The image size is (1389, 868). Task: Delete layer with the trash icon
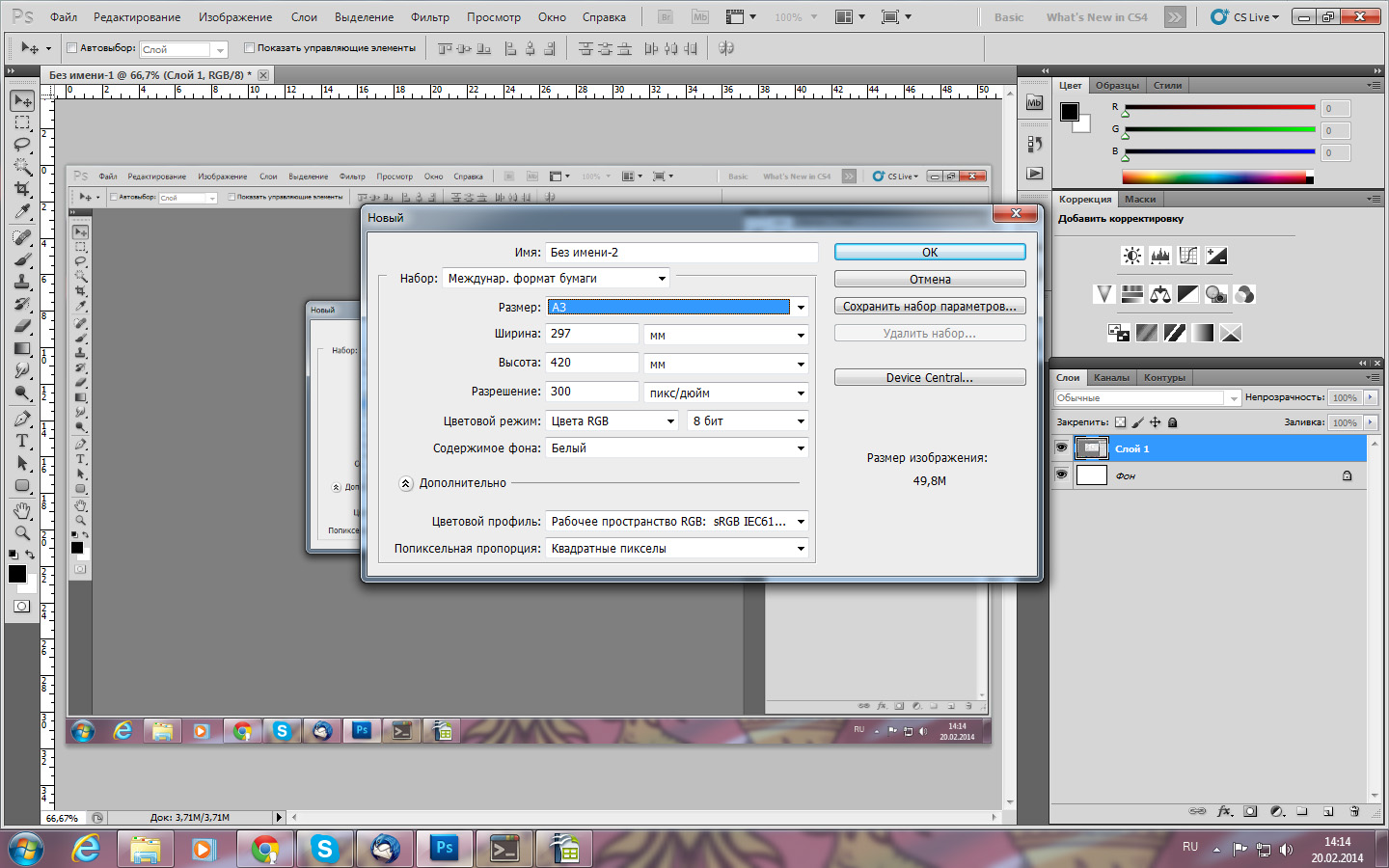1354,811
